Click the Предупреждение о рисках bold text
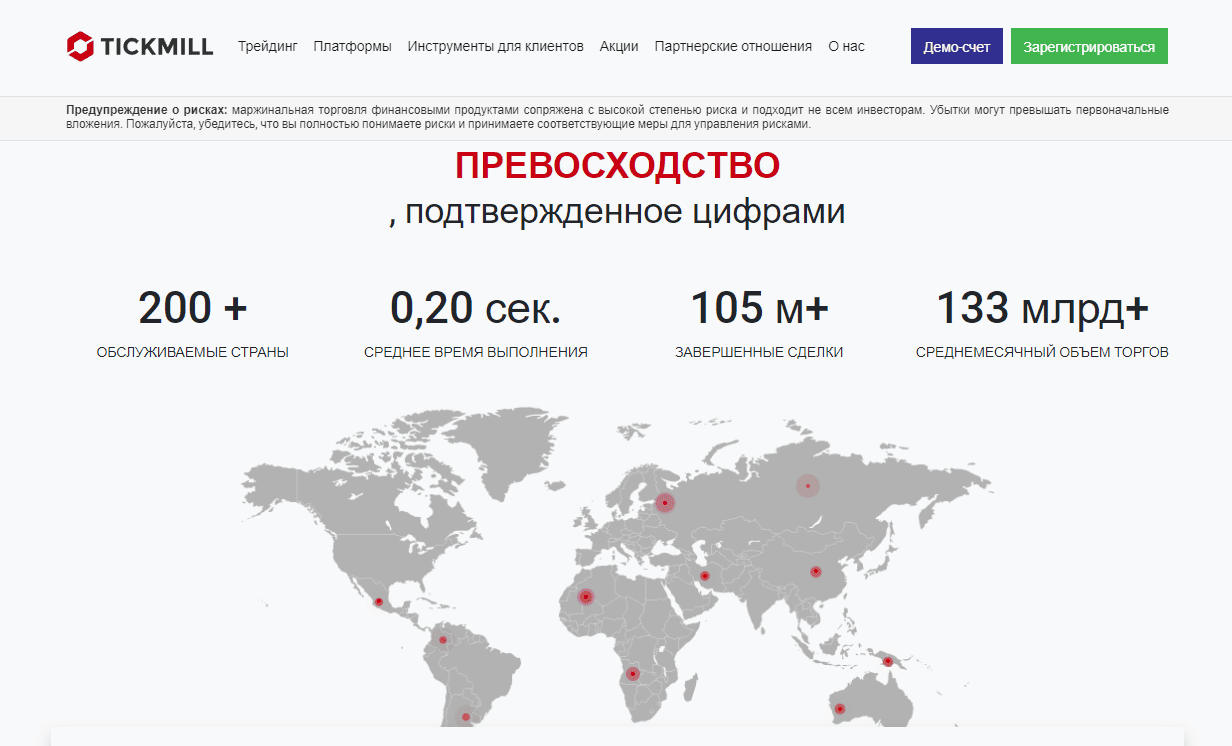The width and height of the screenshot is (1232, 746). coord(147,110)
